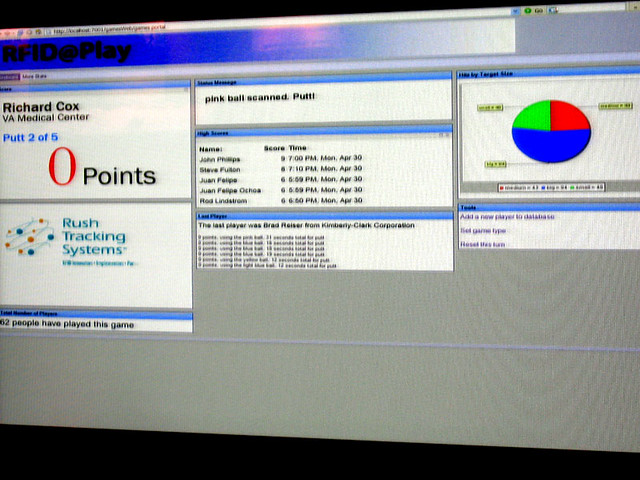The width and height of the screenshot is (640, 480).
Task: Click the Last Player panel header
Action: [325, 215]
